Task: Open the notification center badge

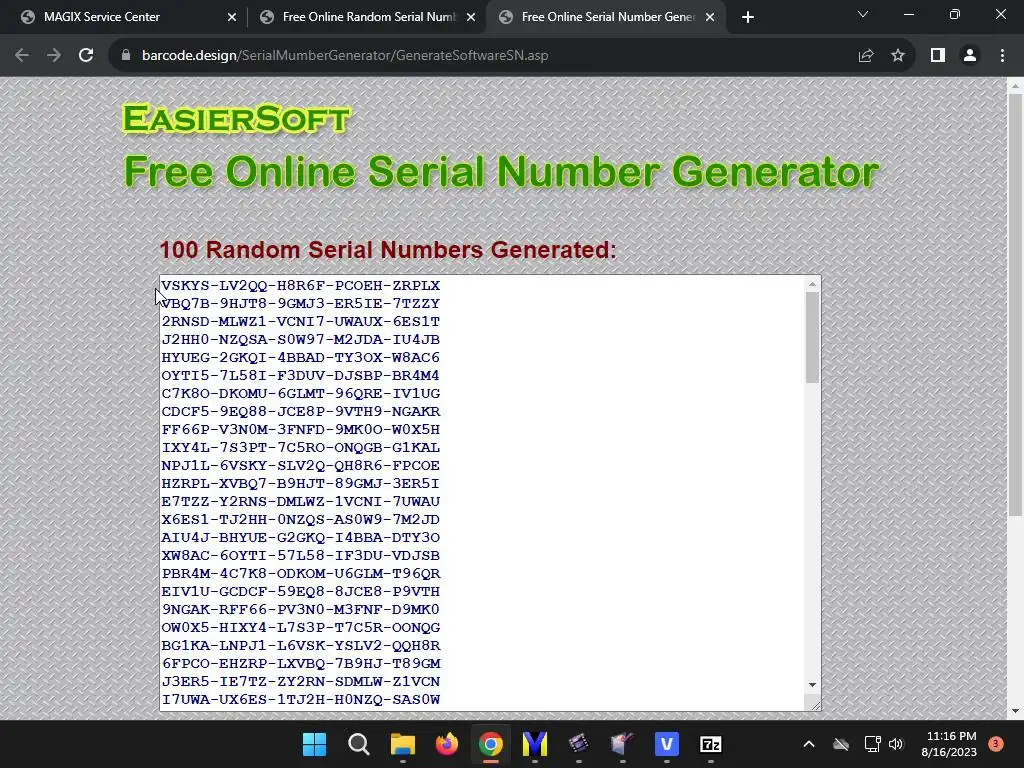Action: tap(996, 744)
